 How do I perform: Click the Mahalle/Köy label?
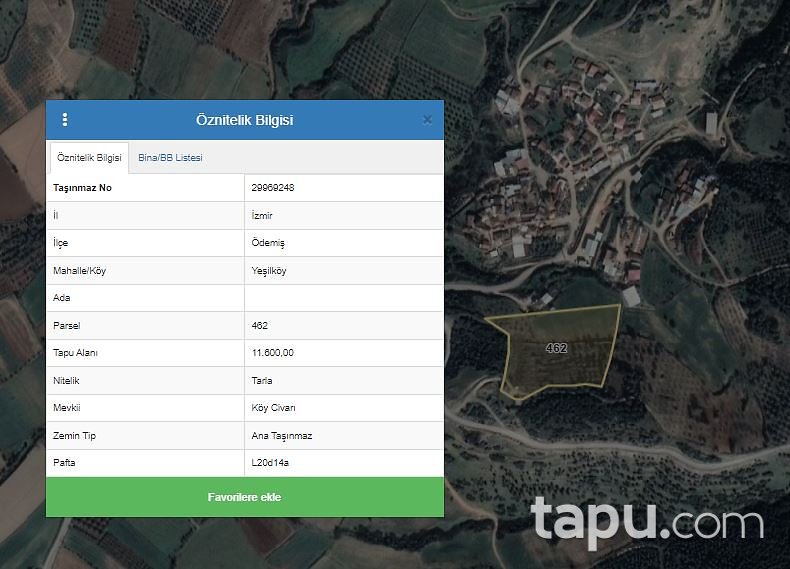tap(80, 271)
